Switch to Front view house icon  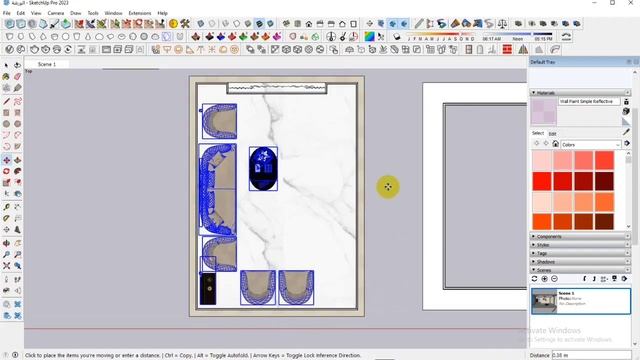click(309, 24)
